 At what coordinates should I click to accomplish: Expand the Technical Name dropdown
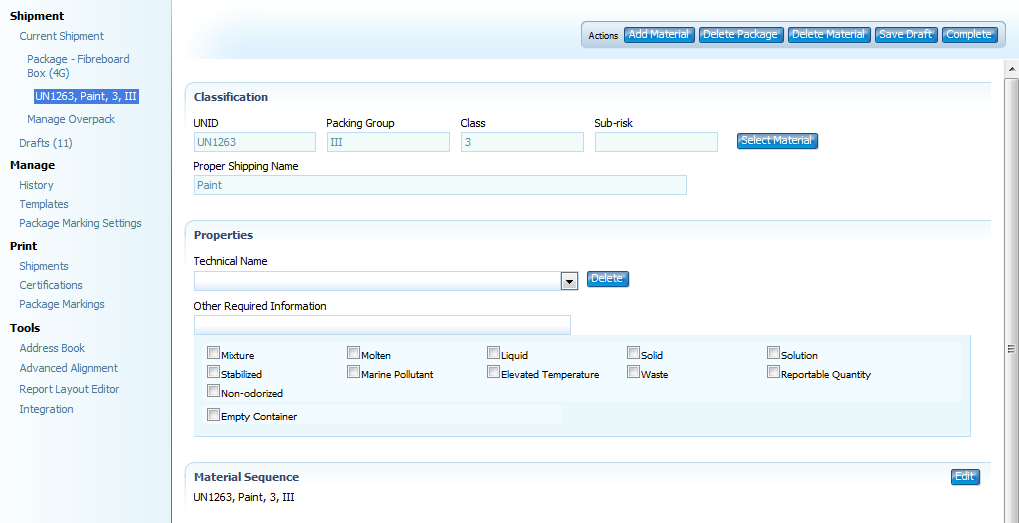569,281
